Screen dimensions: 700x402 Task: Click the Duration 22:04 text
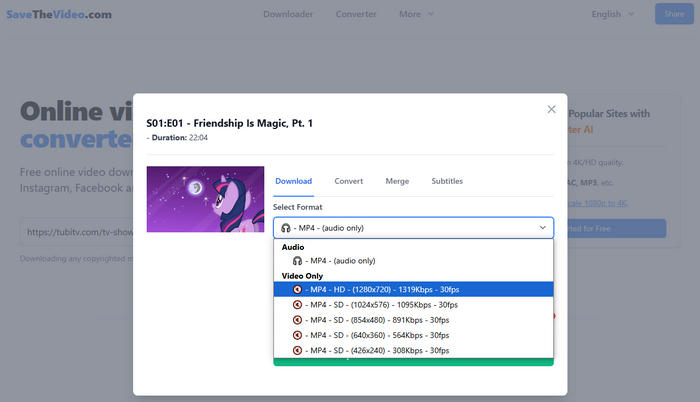tap(179, 138)
